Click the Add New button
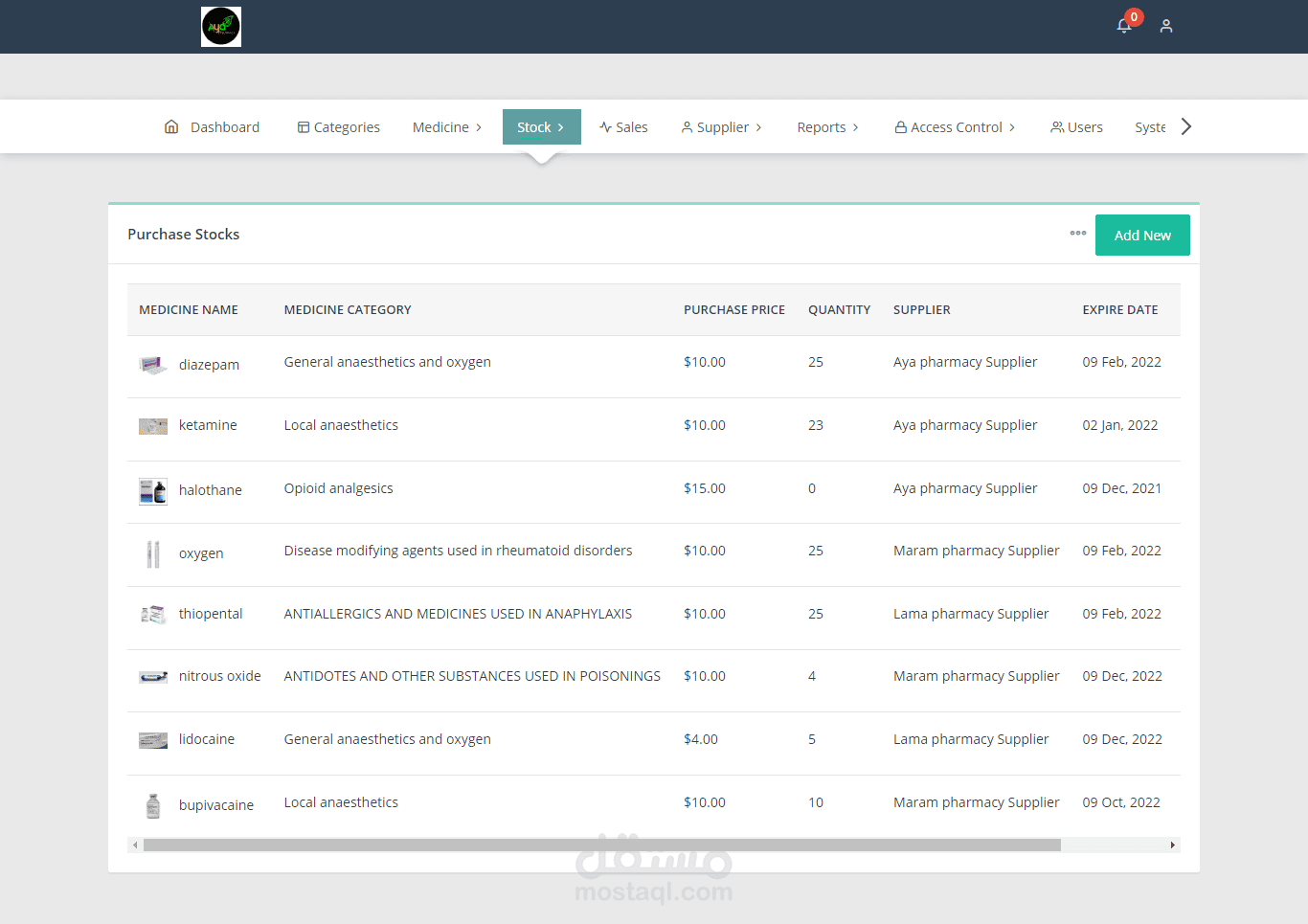1308x924 pixels. (x=1142, y=235)
